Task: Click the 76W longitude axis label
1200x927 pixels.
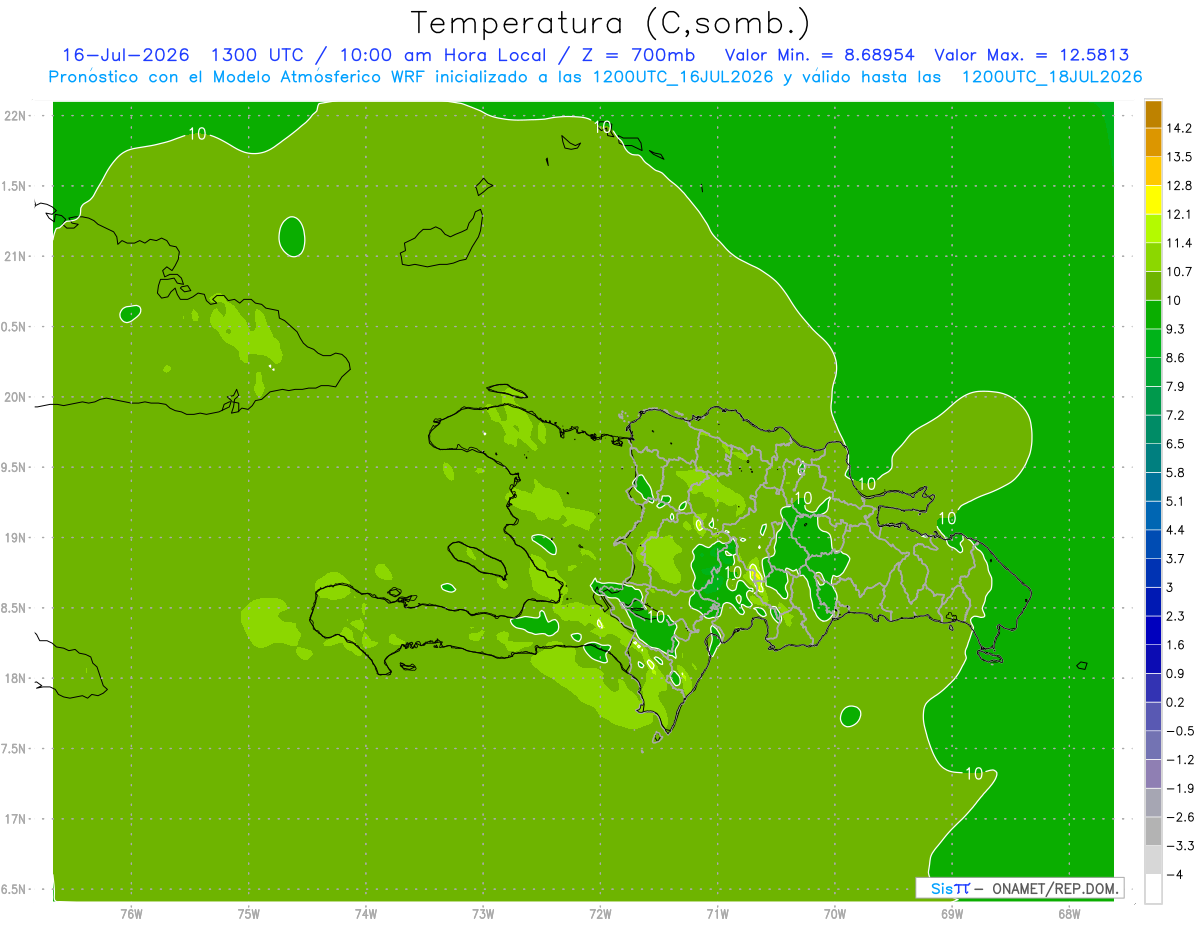Action: [131, 913]
